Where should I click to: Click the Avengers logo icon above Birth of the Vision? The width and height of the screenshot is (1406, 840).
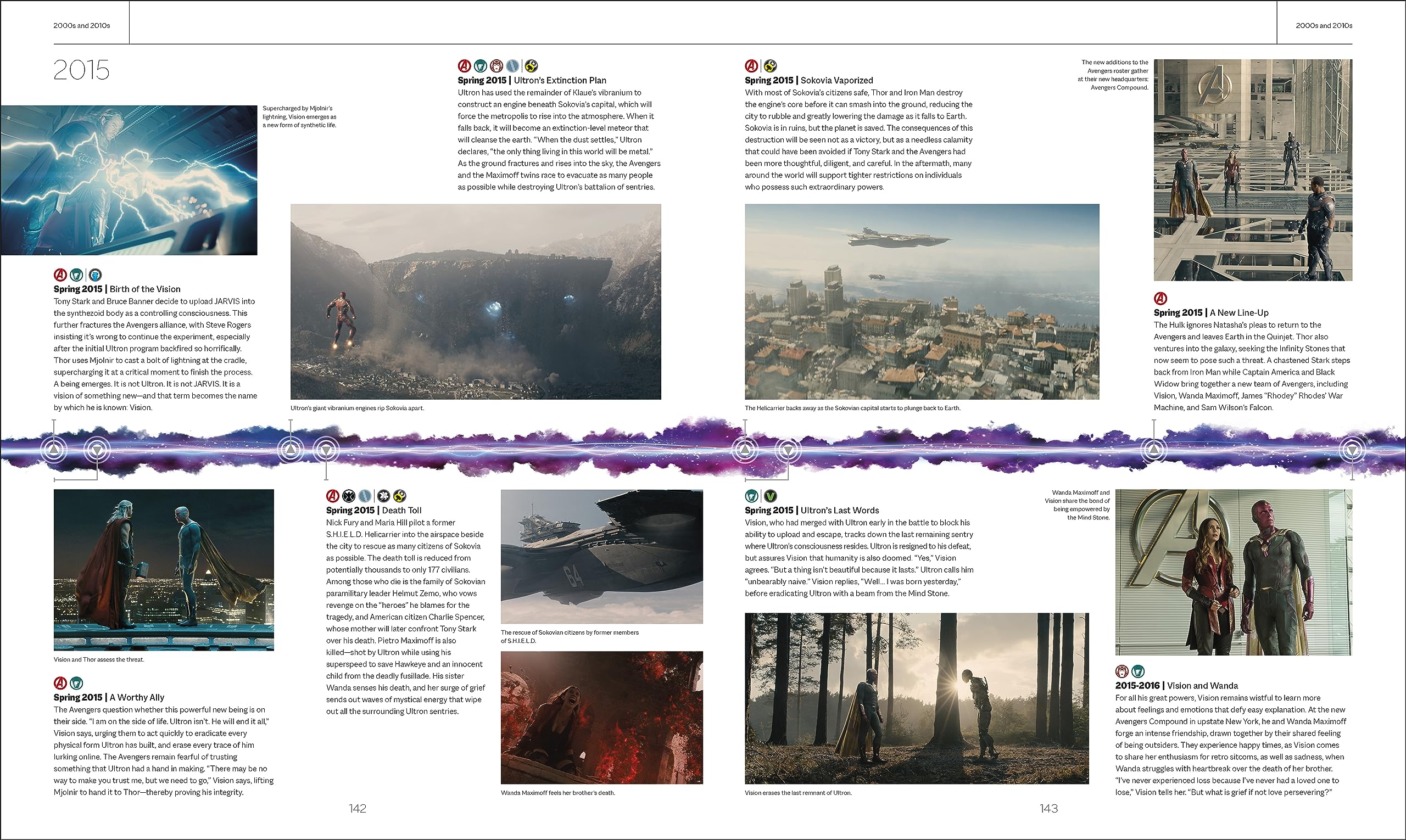click(60, 275)
